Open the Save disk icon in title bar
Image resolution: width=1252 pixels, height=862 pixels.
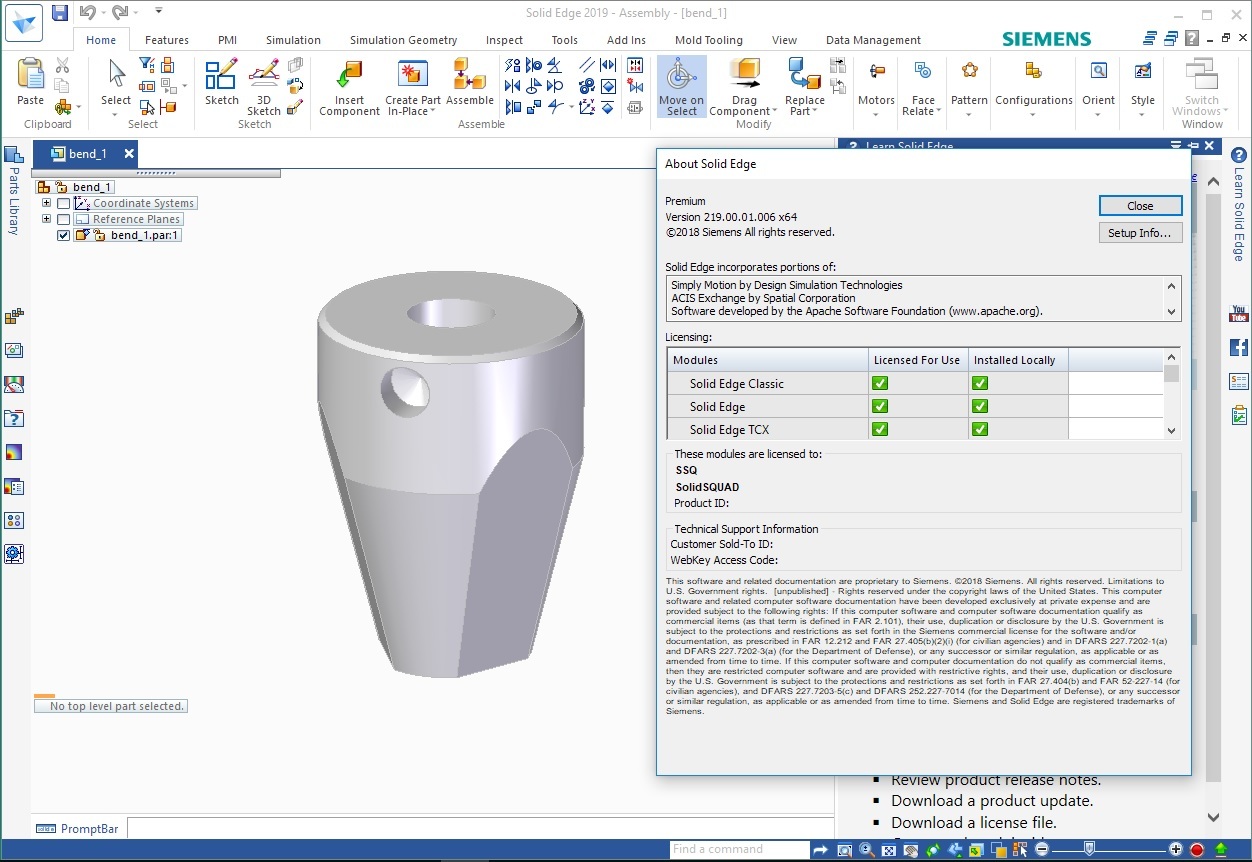[x=60, y=13]
